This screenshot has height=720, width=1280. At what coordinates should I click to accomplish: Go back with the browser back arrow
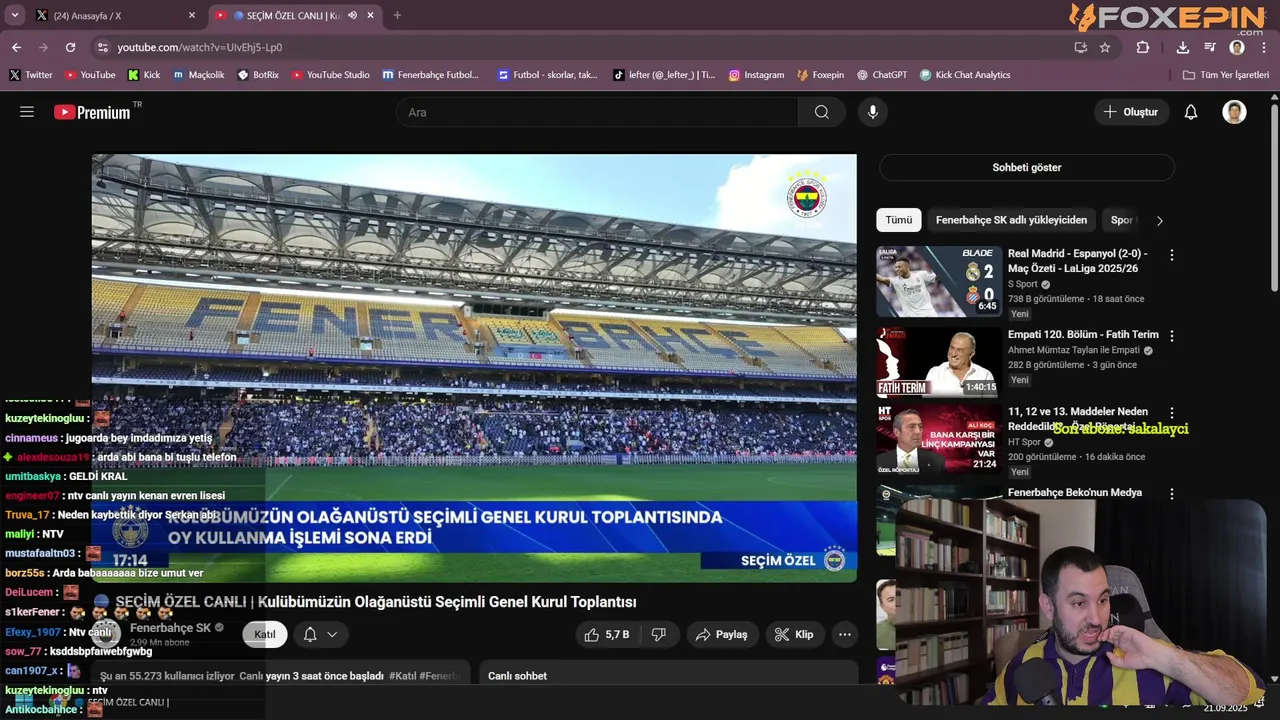(16, 47)
